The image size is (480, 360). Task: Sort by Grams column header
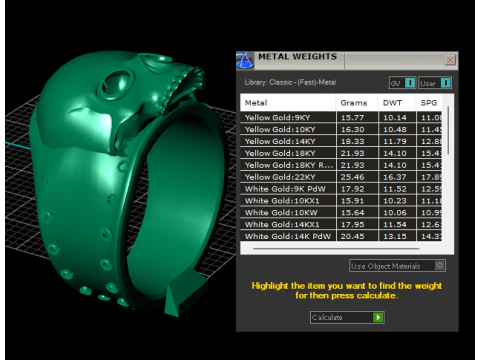tap(357, 103)
